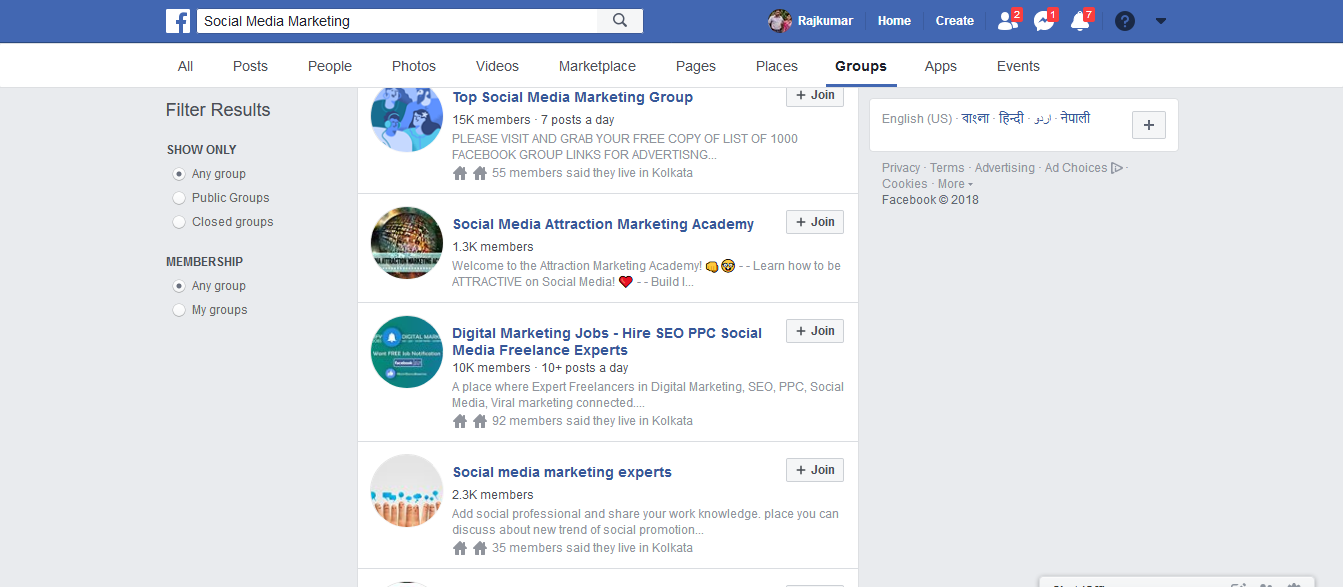Screen dimensions: 1343x587
Task: Join Social Media Attraction Marketing Academy
Action: [815, 222]
